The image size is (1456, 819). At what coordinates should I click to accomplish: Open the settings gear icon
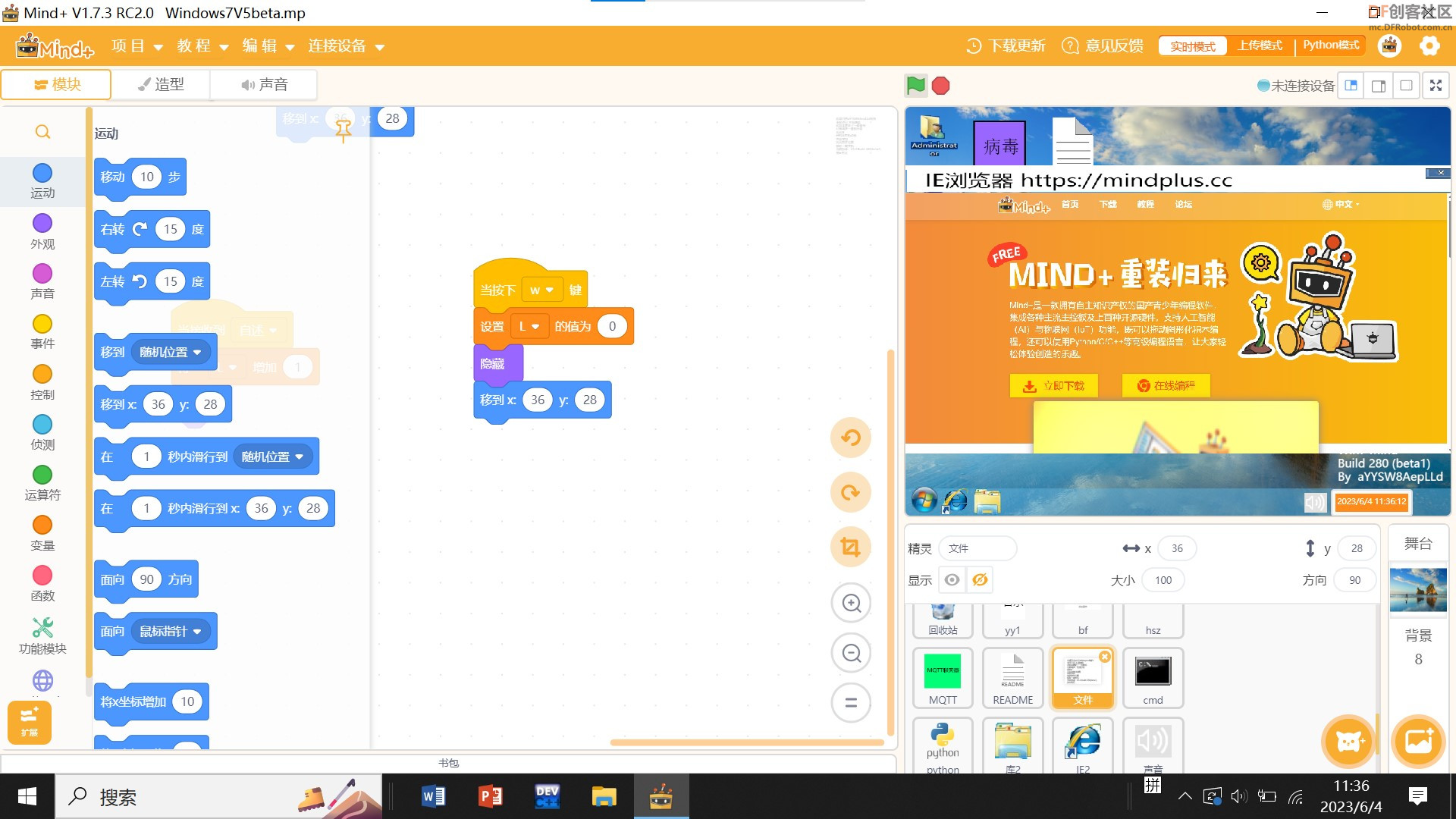tap(1429, 46)
